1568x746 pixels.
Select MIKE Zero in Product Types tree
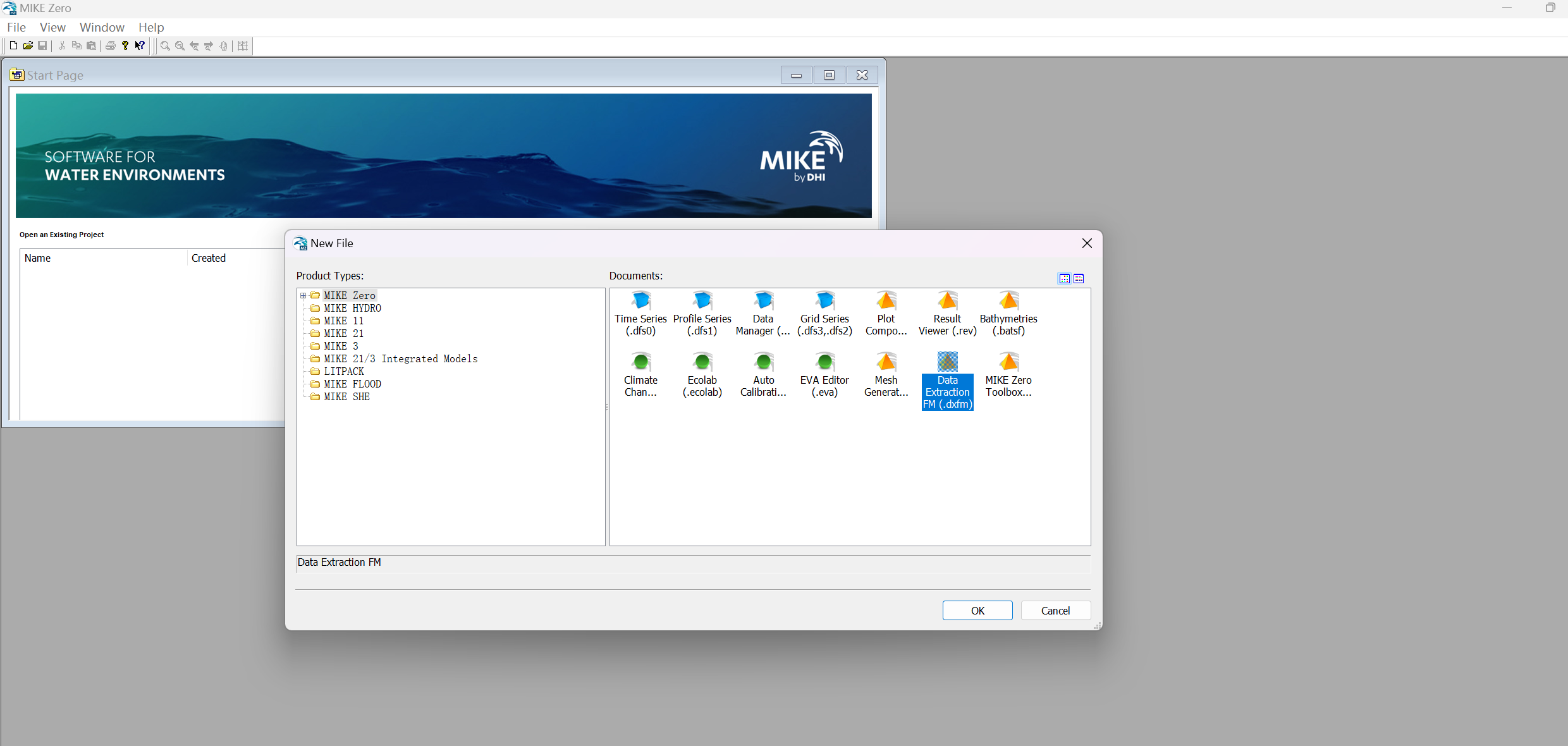(x=350, y=295)
